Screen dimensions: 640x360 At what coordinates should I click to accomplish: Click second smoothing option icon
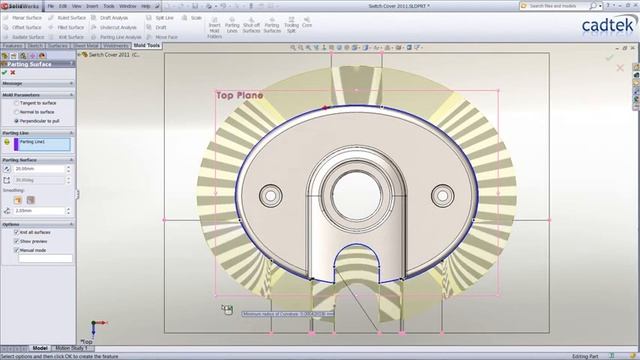(31, 200)
